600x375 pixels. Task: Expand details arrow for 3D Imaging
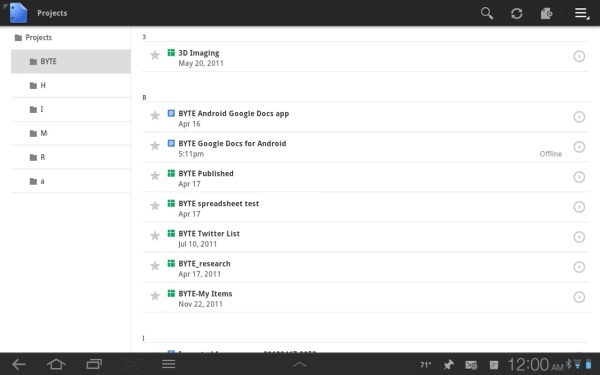579,56
